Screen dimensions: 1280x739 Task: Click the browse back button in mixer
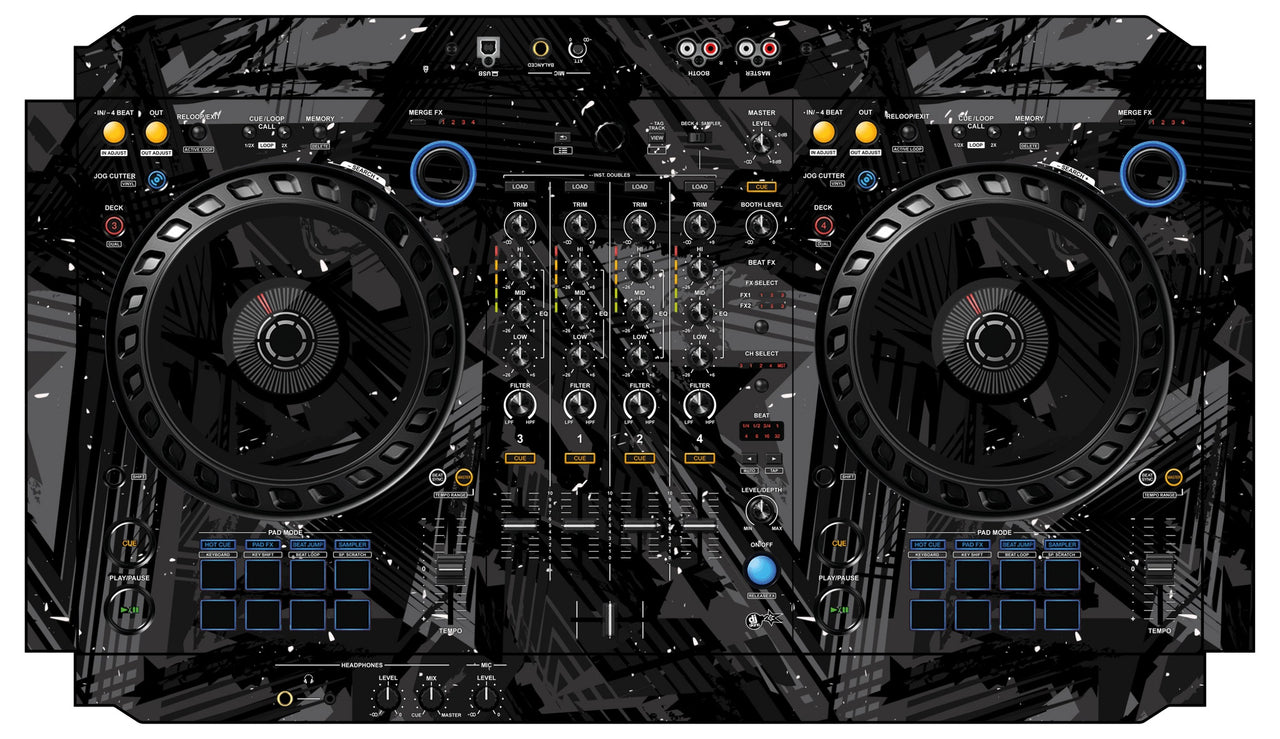coord(563,135)
